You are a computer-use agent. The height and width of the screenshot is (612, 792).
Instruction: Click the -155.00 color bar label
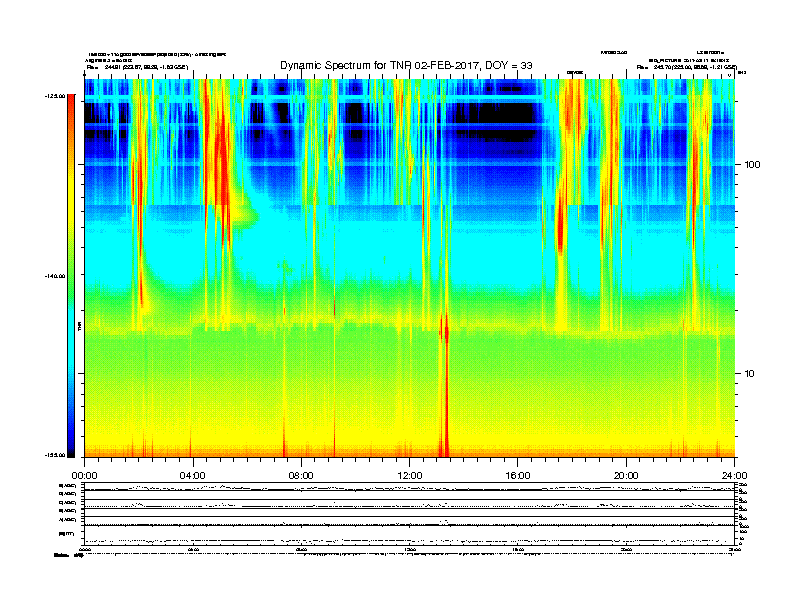(56, 455)
